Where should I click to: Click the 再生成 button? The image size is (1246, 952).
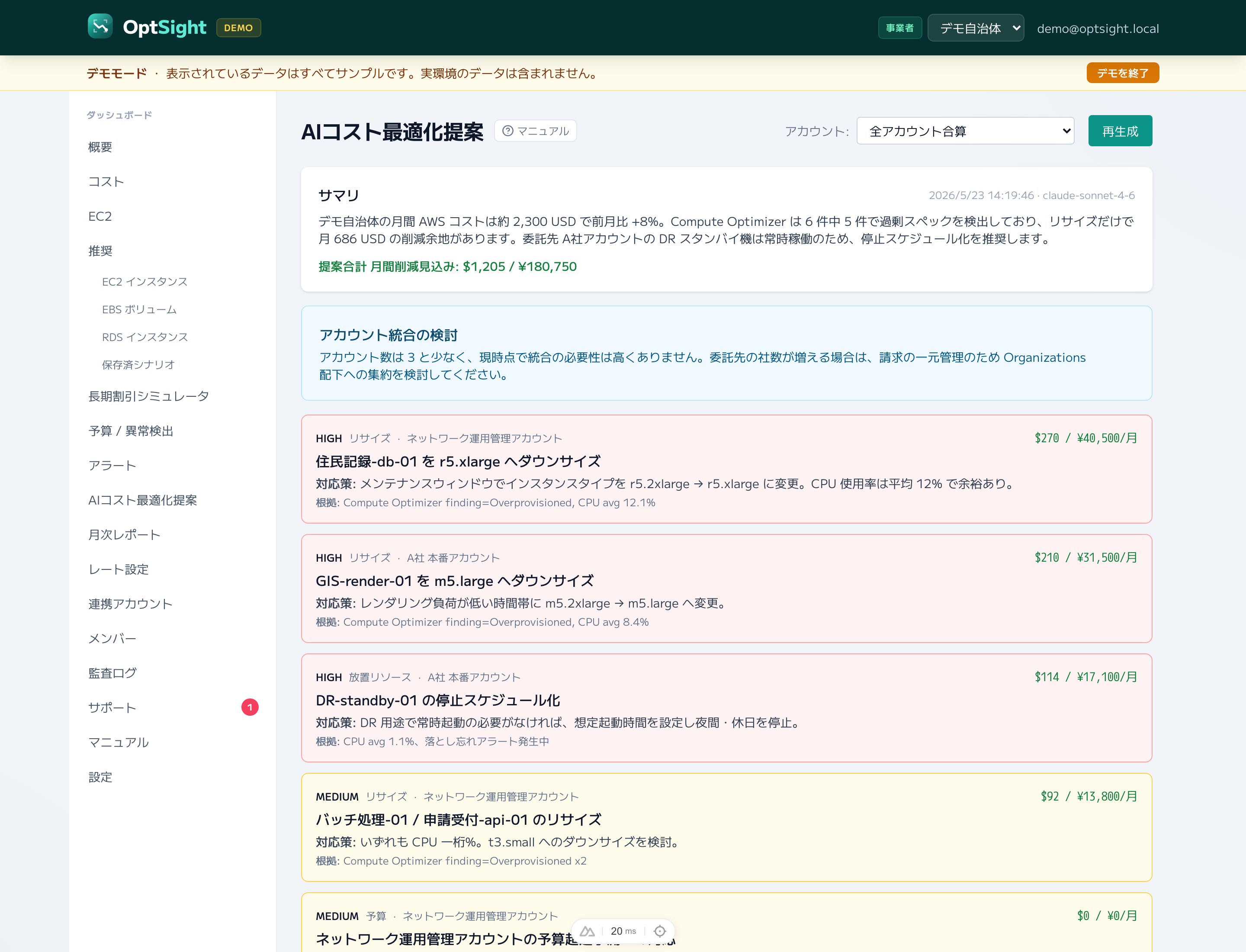1120,131
